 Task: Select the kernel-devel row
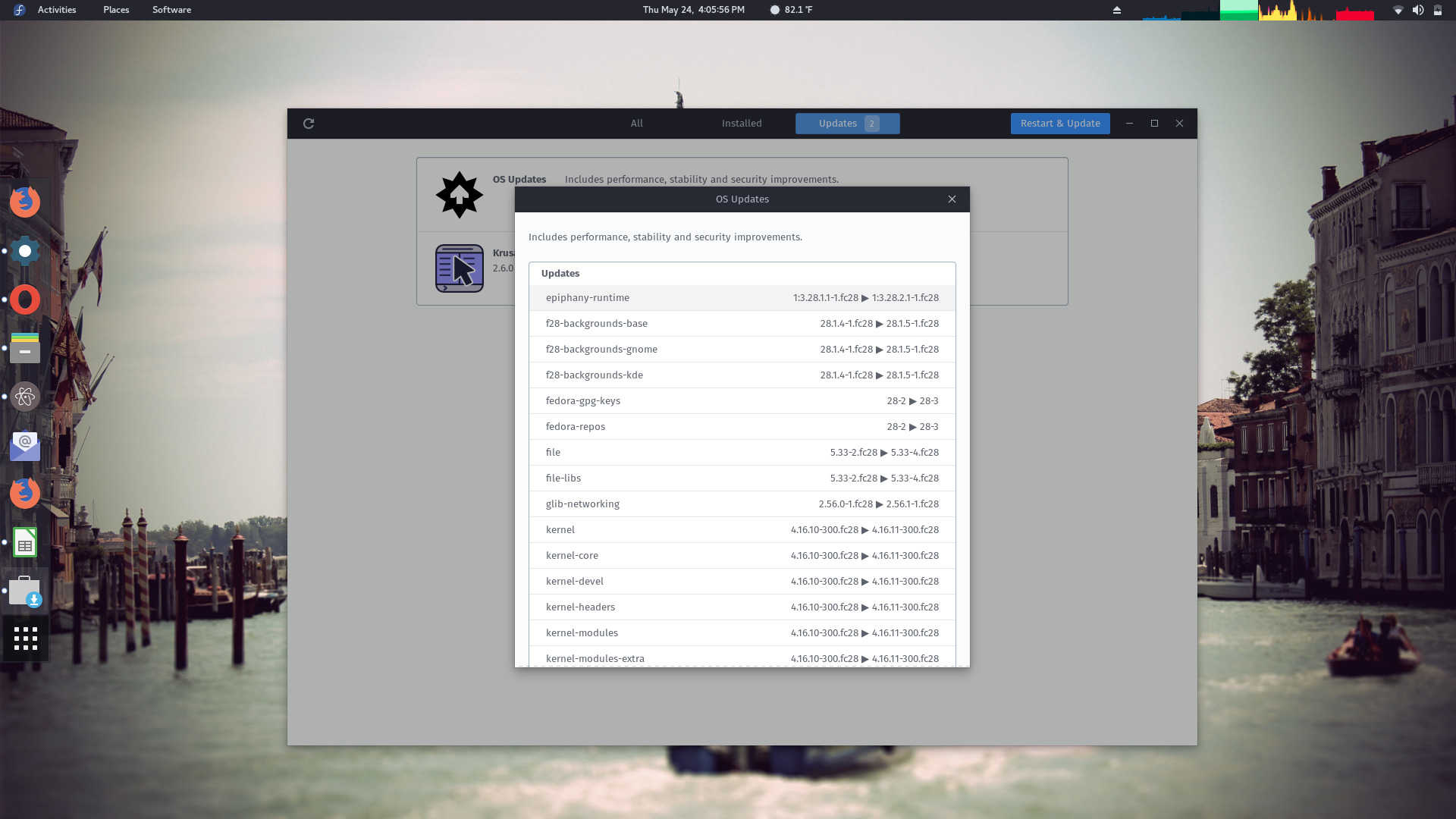tap(742, 582)
